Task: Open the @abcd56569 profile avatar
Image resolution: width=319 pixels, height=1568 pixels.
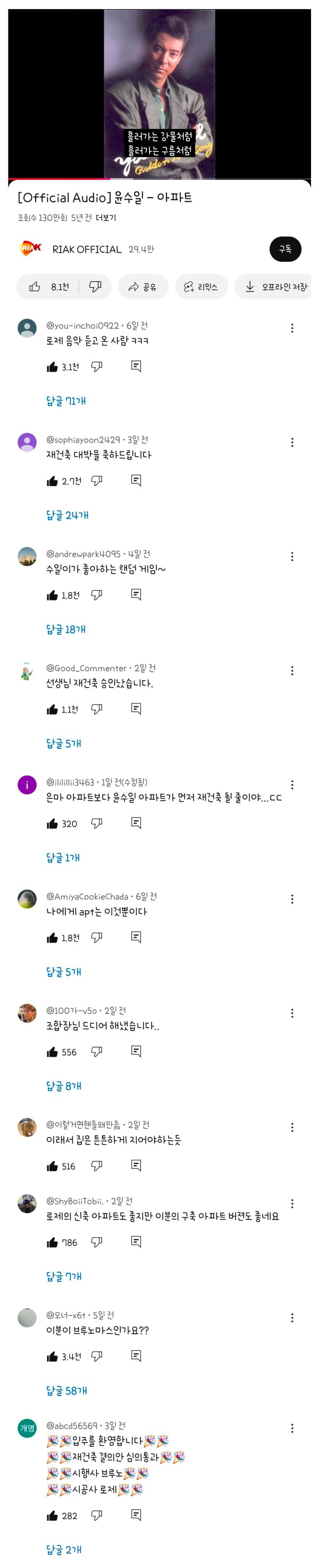Action: [x=27, y=1428]
